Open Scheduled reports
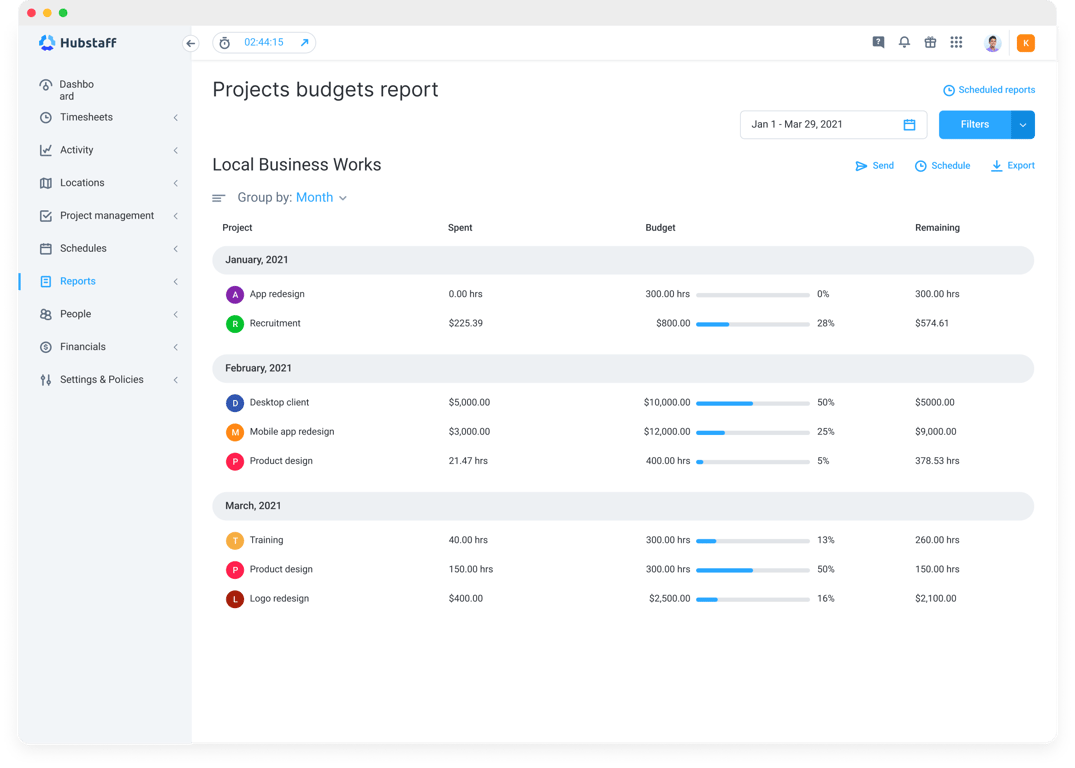The height and width of the screenshot is (768, 1075). [x=989, y=89]
